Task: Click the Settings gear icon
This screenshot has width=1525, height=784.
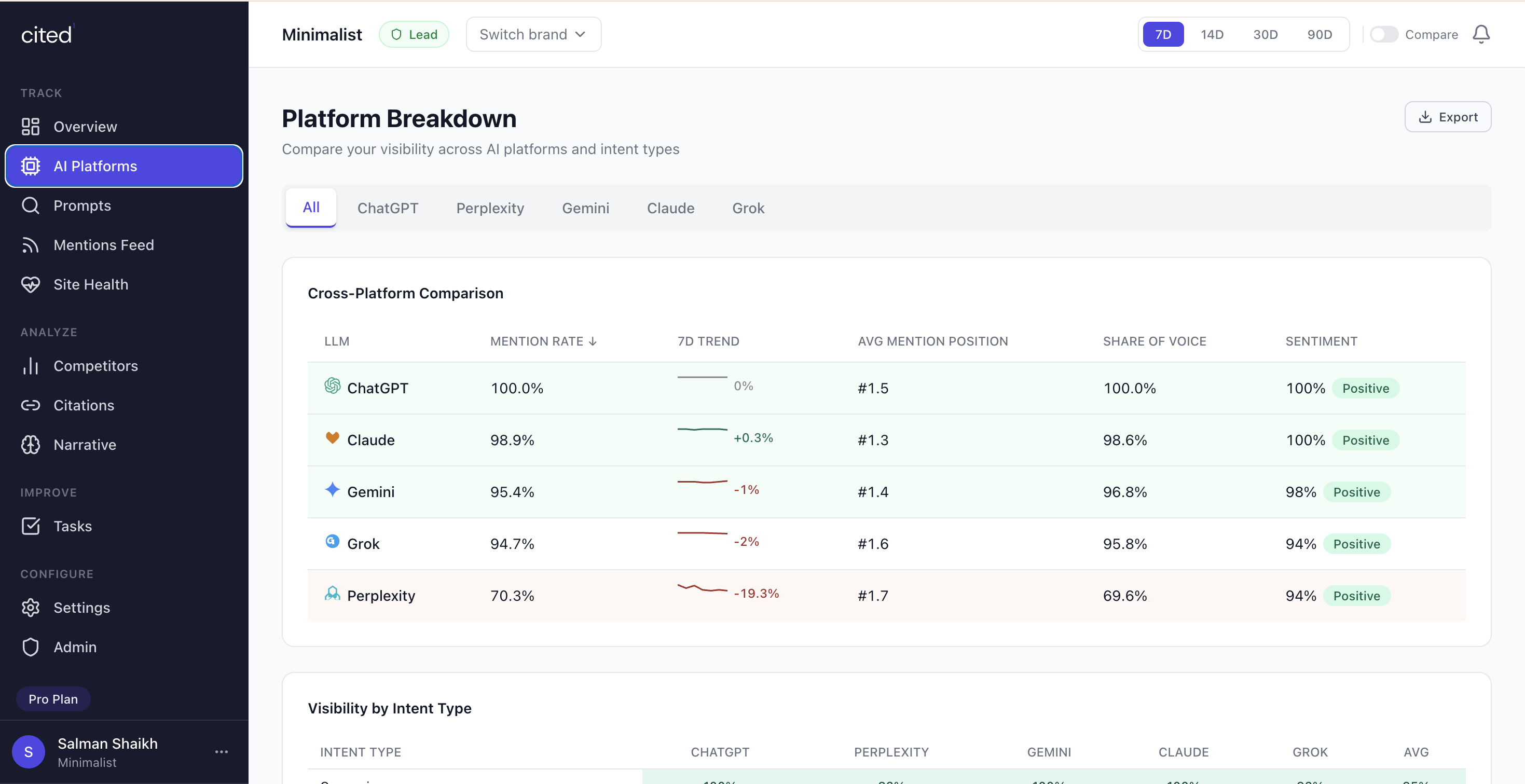Action: (30, 608)
